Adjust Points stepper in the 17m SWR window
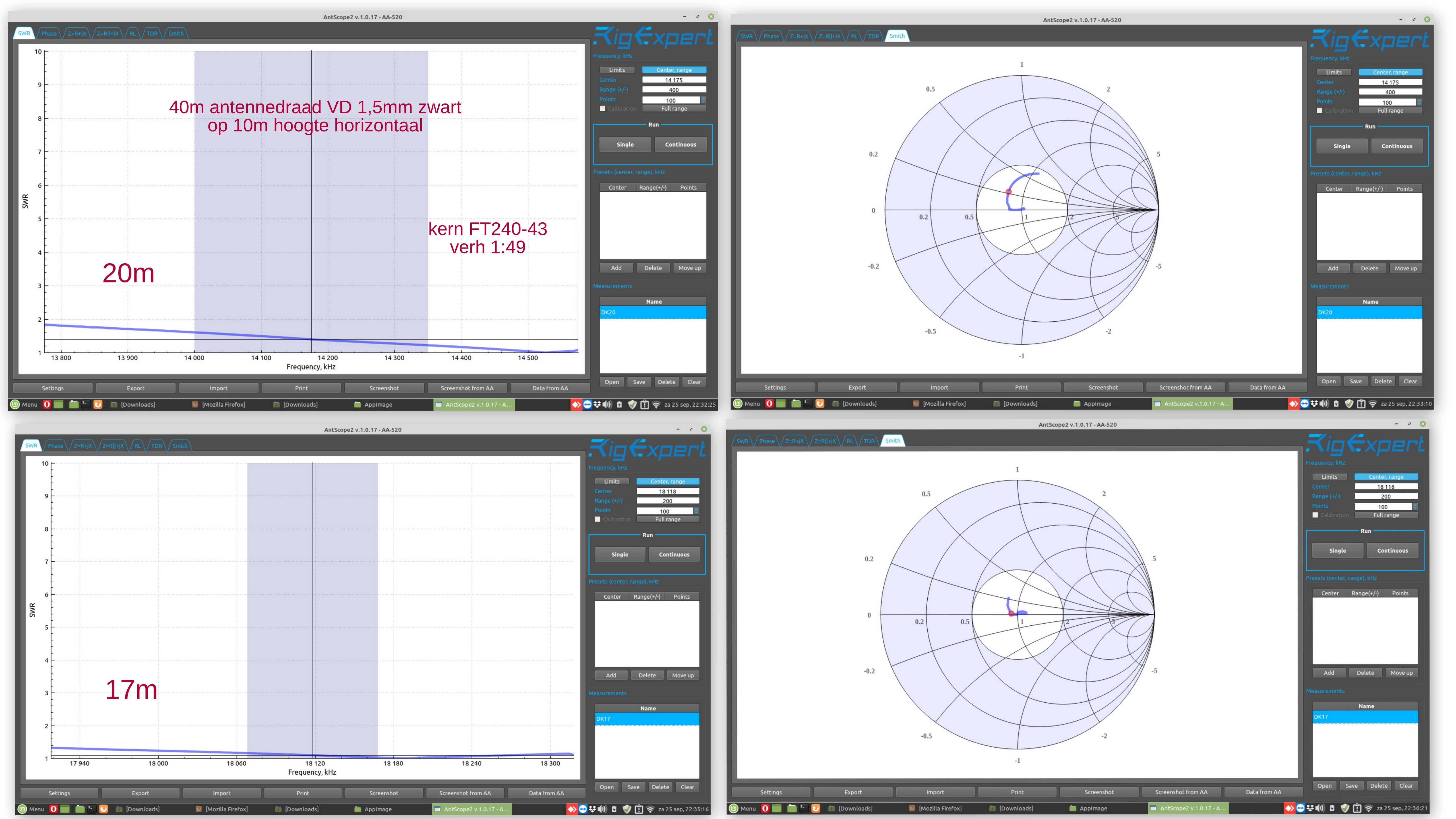 696,511
